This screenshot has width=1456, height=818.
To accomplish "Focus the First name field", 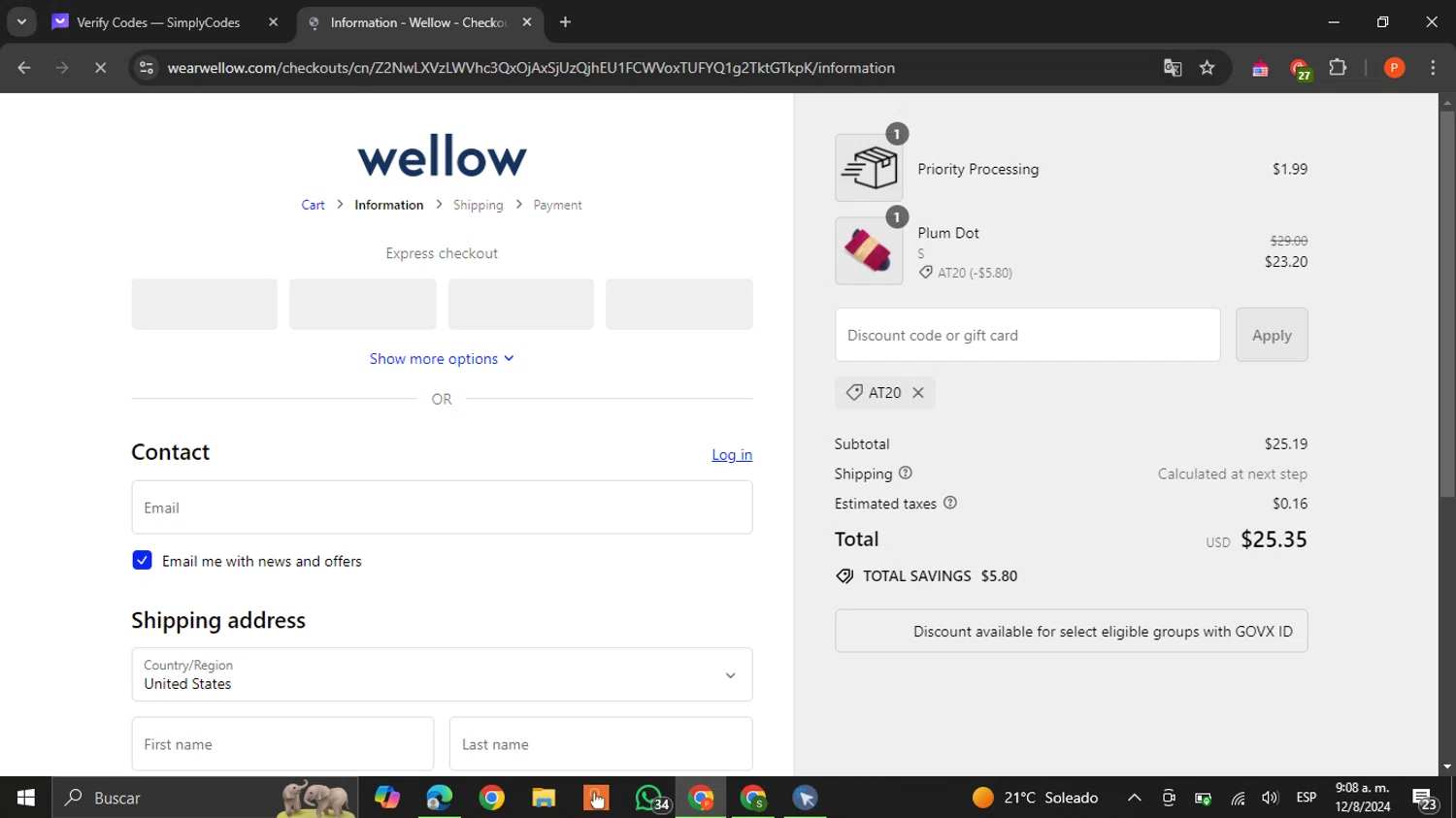I will [282, 744].
